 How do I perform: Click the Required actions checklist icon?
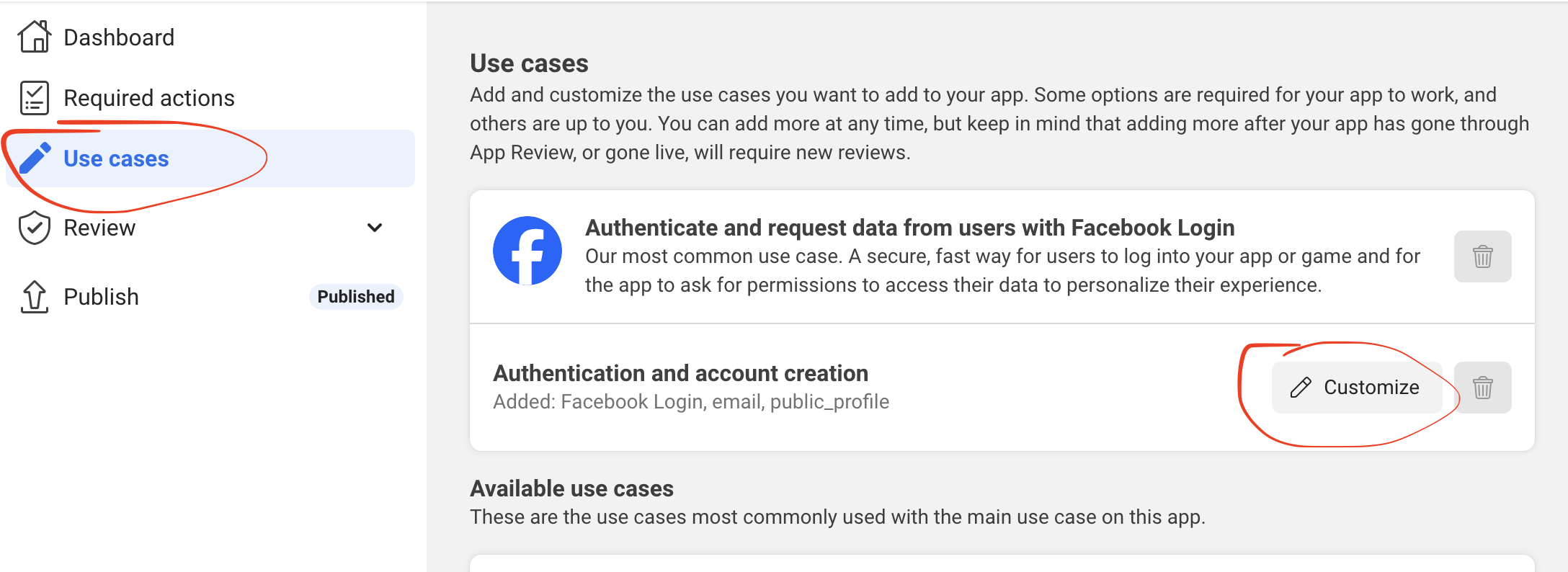[x=35, y=98]
